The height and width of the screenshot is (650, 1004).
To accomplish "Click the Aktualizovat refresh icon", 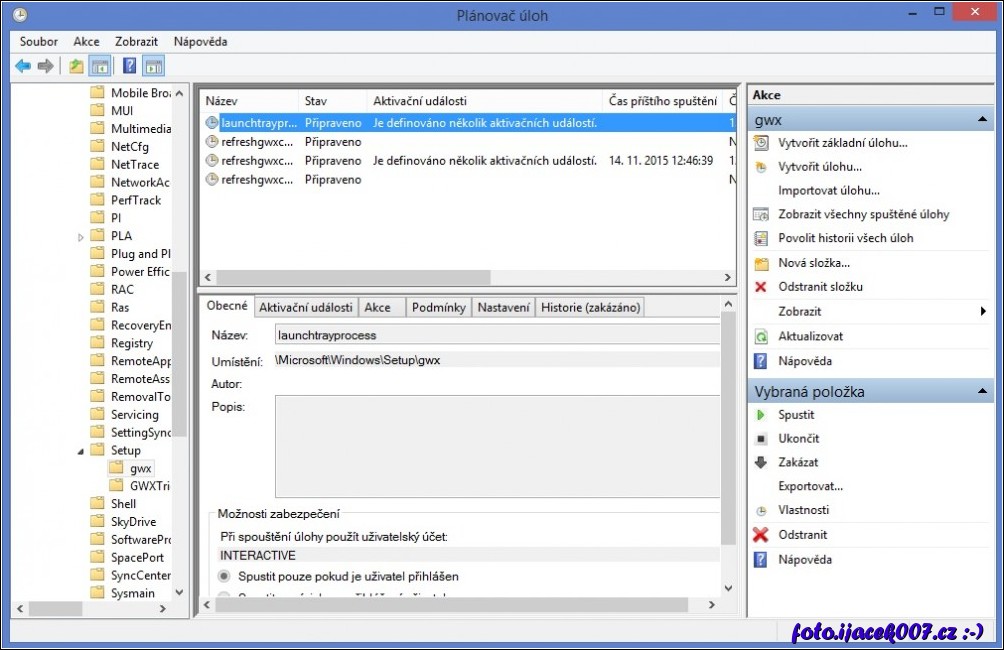I will tap(760, 337).
